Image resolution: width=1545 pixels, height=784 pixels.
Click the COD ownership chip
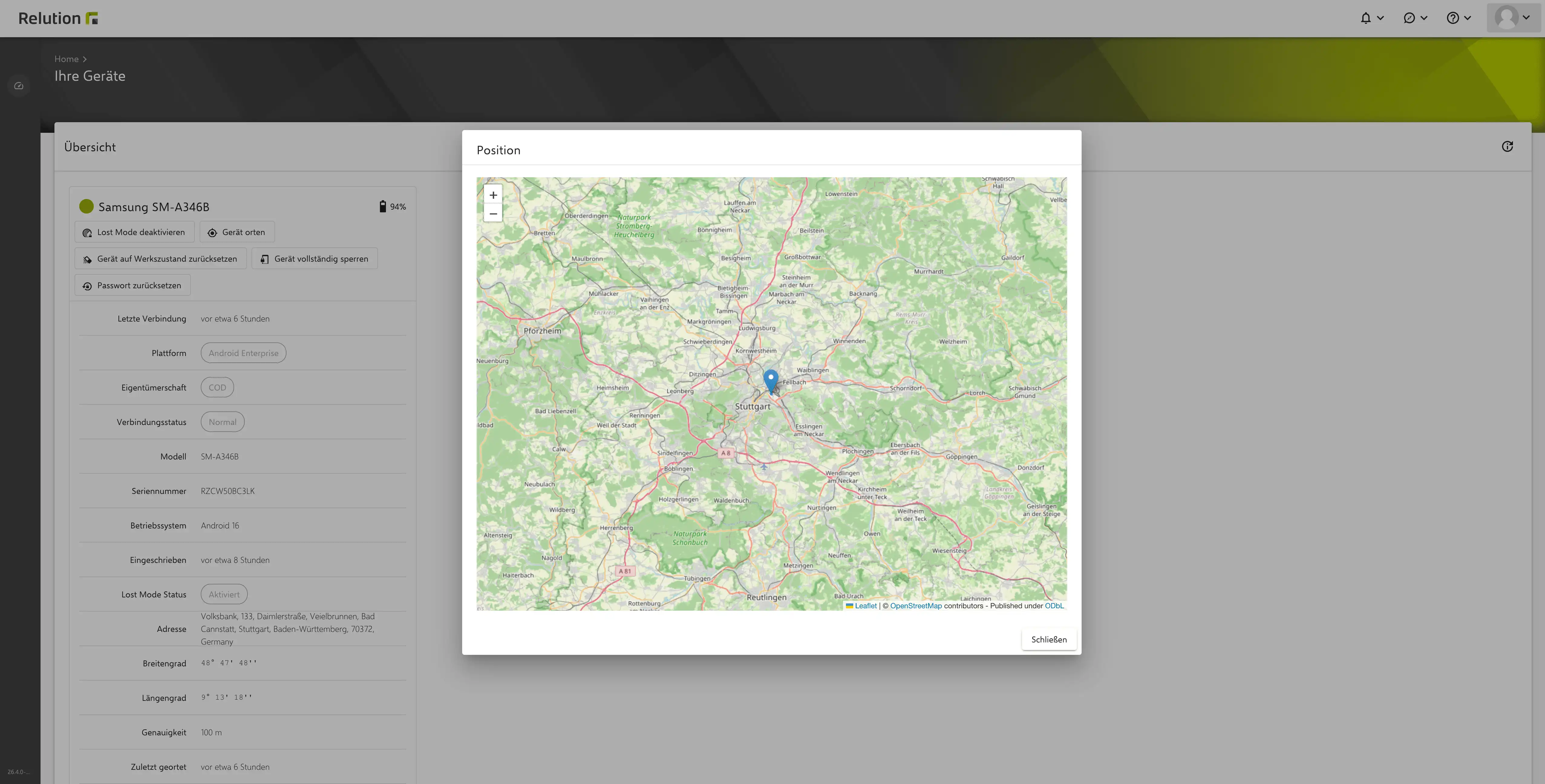click(217, 387)
